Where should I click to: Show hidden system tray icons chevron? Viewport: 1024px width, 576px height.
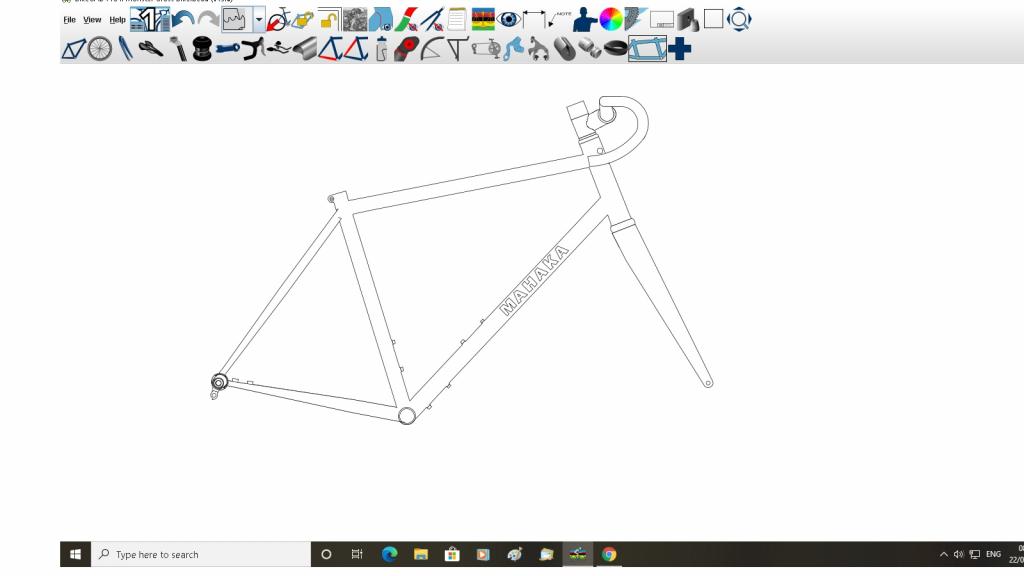pos(944,554)
